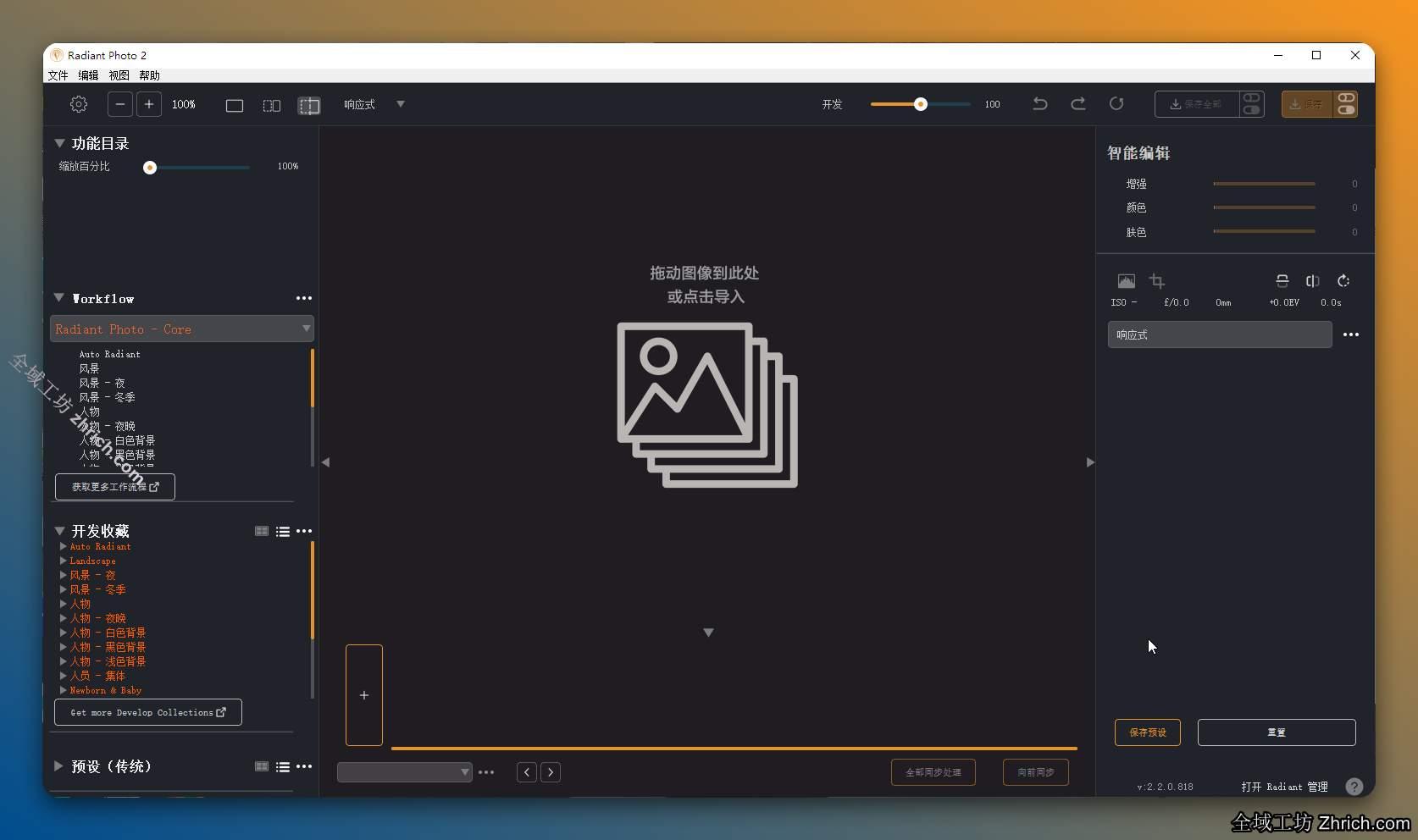1418x840 pixels.
Task: Redo the last edit
Action: (x=1078, y=103)
